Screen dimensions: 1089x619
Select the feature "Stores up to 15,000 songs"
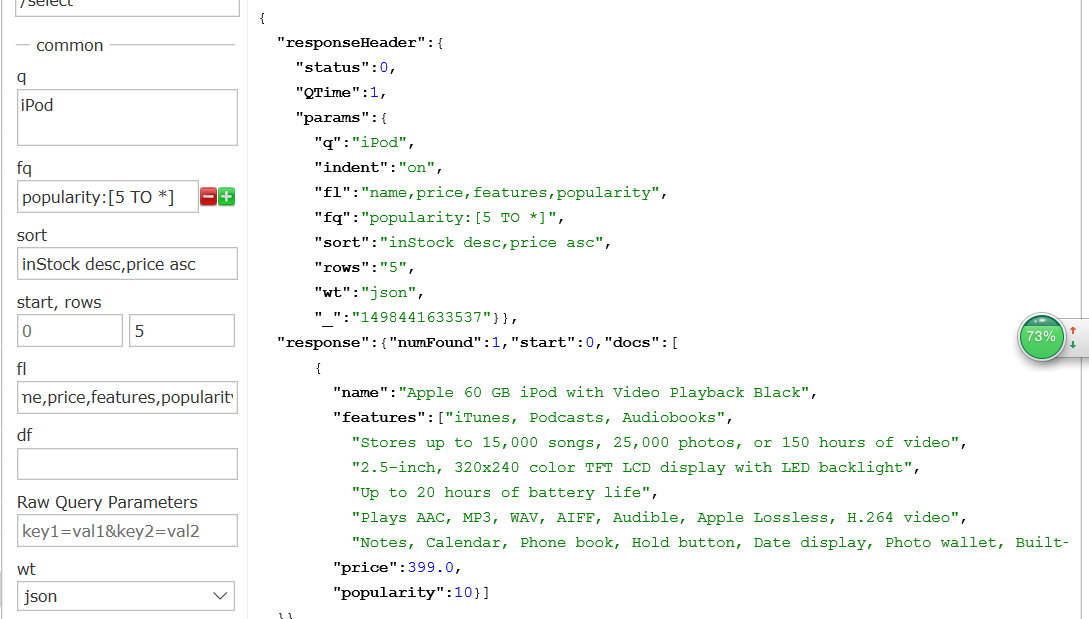[655, 443]
